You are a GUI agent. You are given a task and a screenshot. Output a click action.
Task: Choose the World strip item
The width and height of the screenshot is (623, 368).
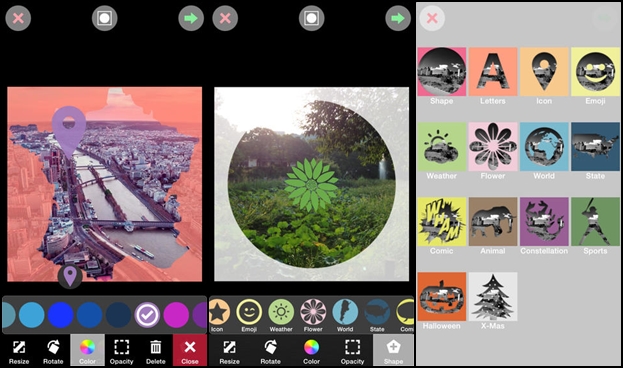click(345, 316)
